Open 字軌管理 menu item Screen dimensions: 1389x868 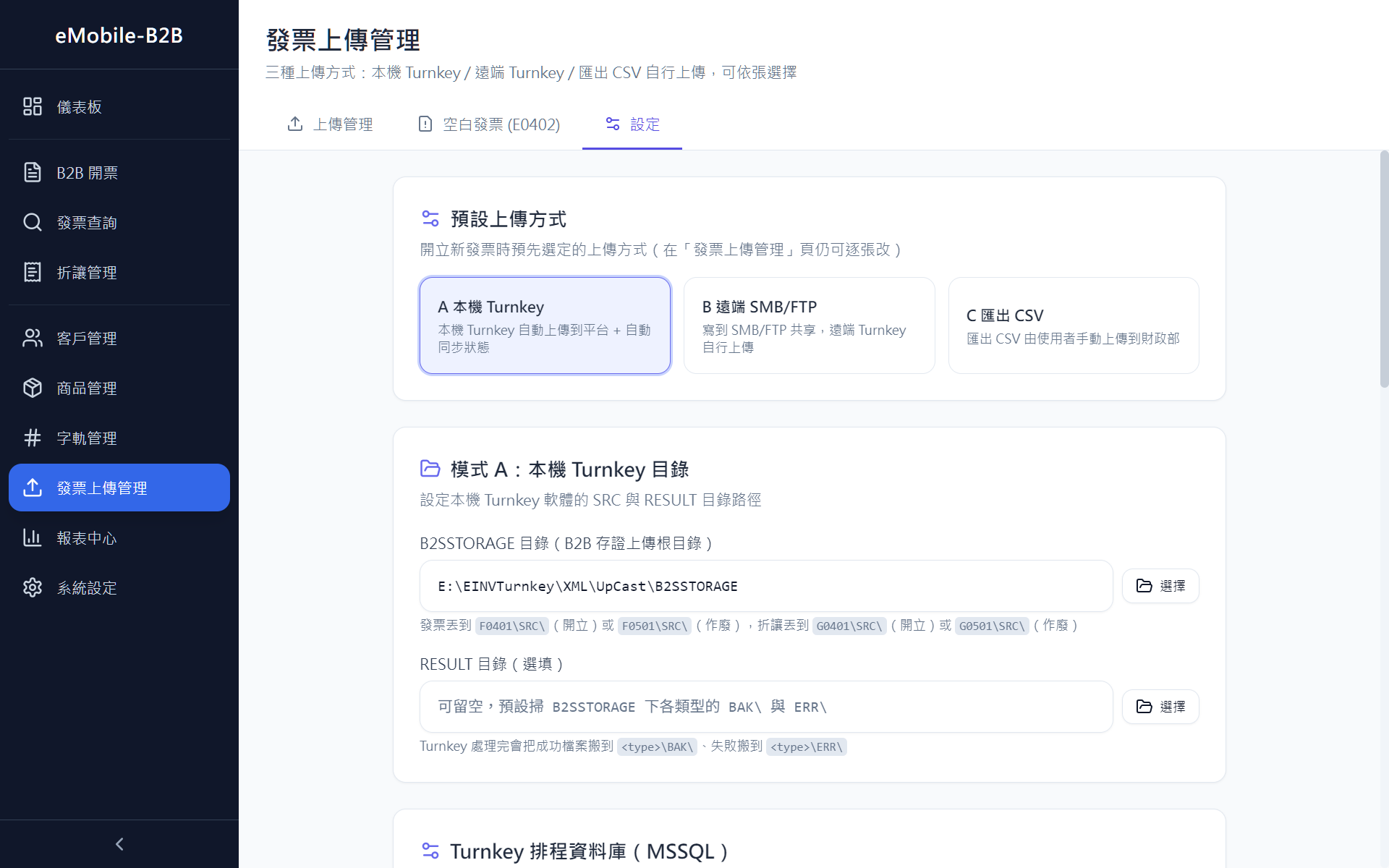coord(119,438)
